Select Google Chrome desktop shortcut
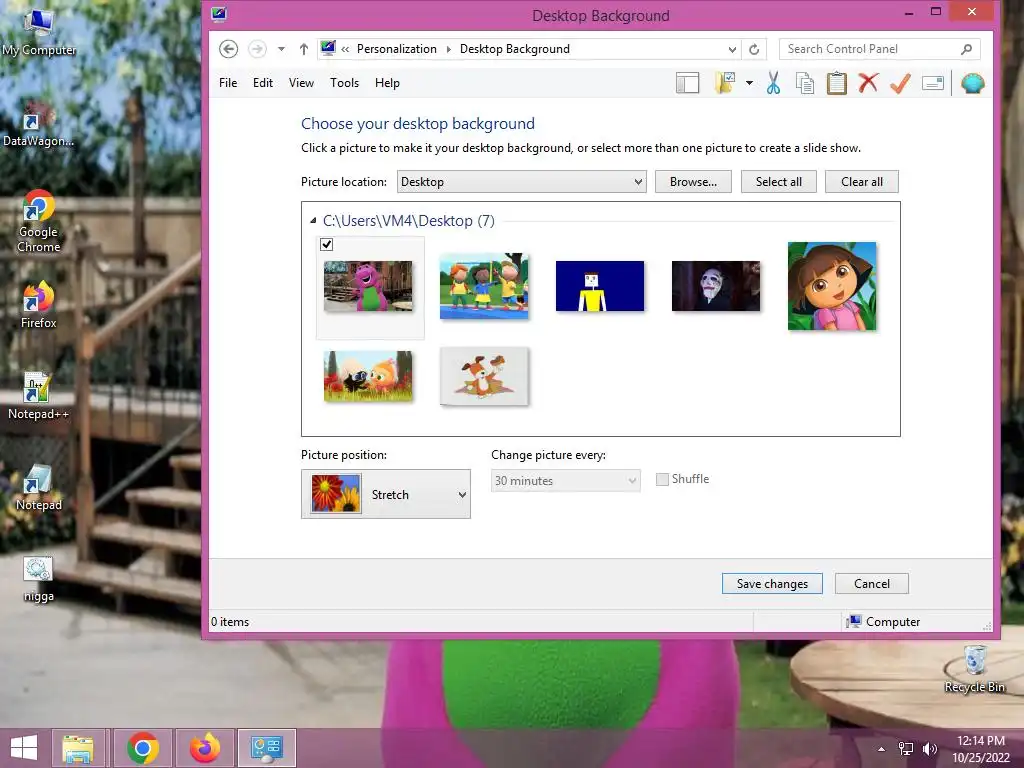Viewport: 1024px width, 768px height. (x=39, y=221)
